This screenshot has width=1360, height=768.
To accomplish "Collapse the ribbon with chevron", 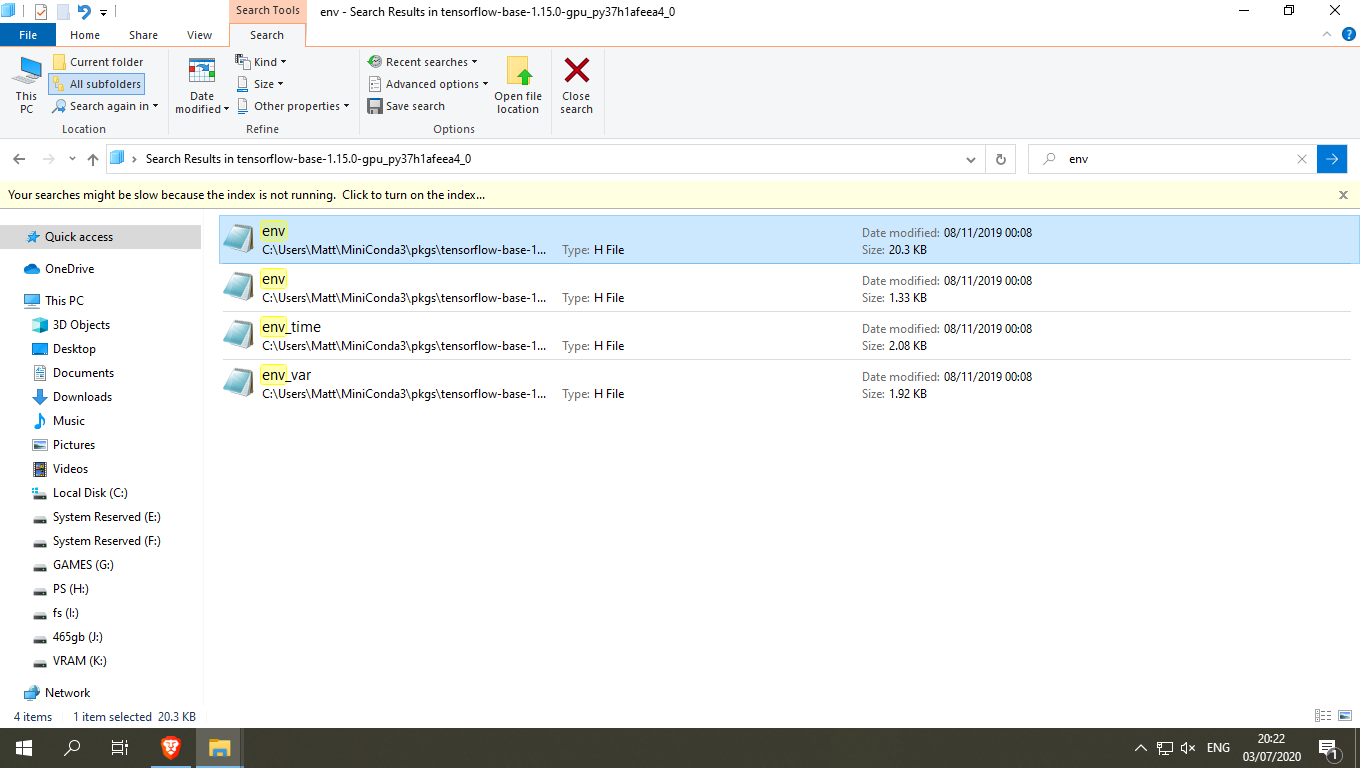I will [1329, 34].
